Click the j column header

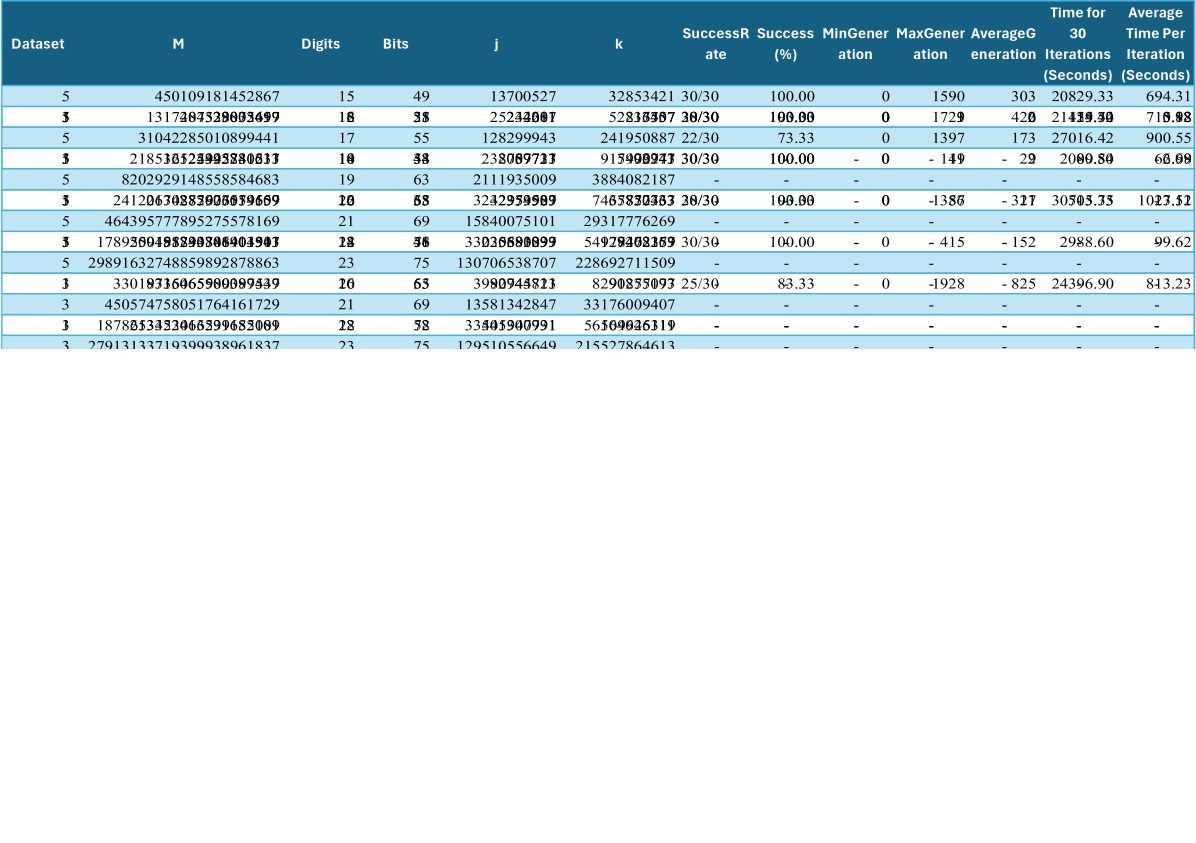(496, 44)
